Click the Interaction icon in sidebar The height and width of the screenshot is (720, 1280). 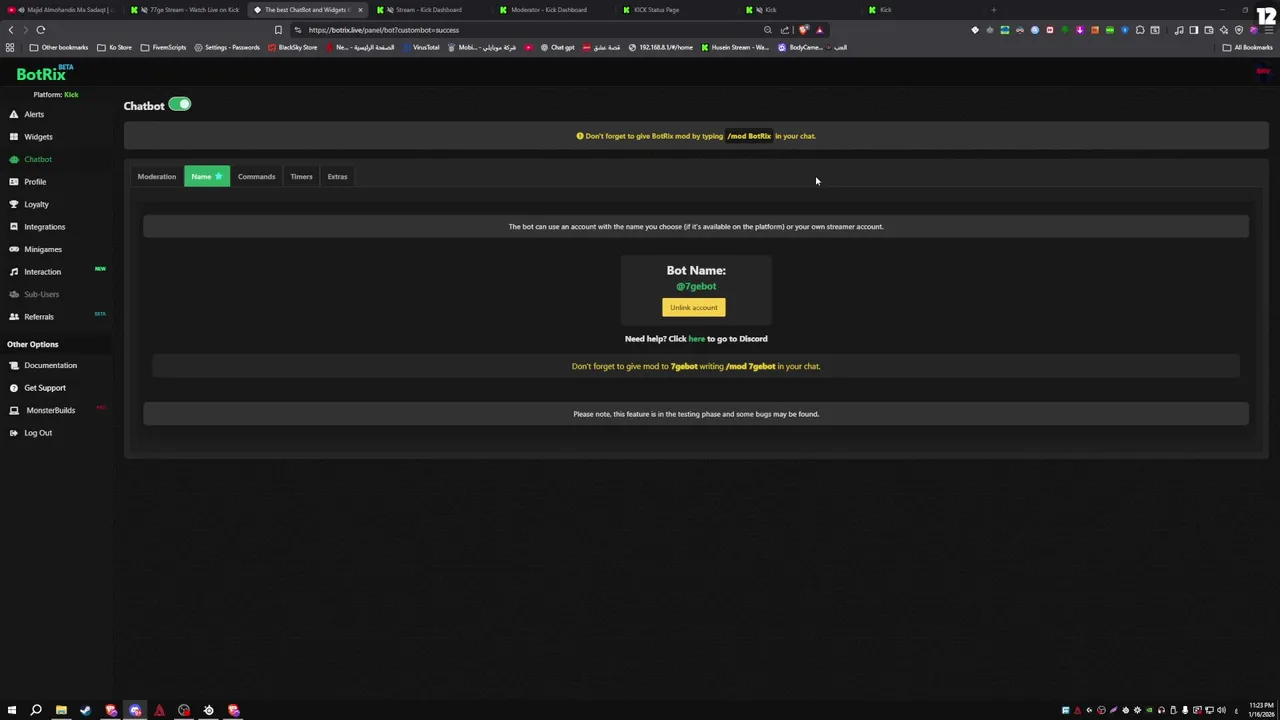(13, 272)
